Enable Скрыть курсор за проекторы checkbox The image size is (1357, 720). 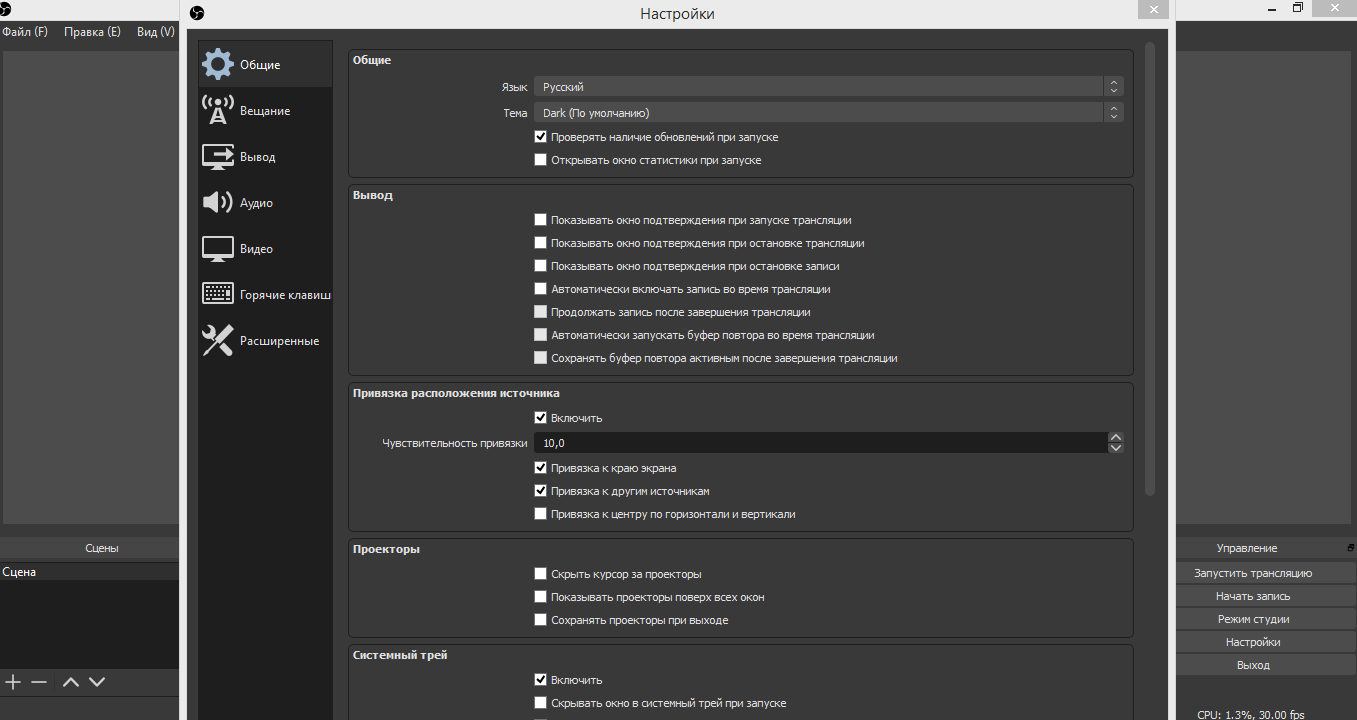pos(541,574)
